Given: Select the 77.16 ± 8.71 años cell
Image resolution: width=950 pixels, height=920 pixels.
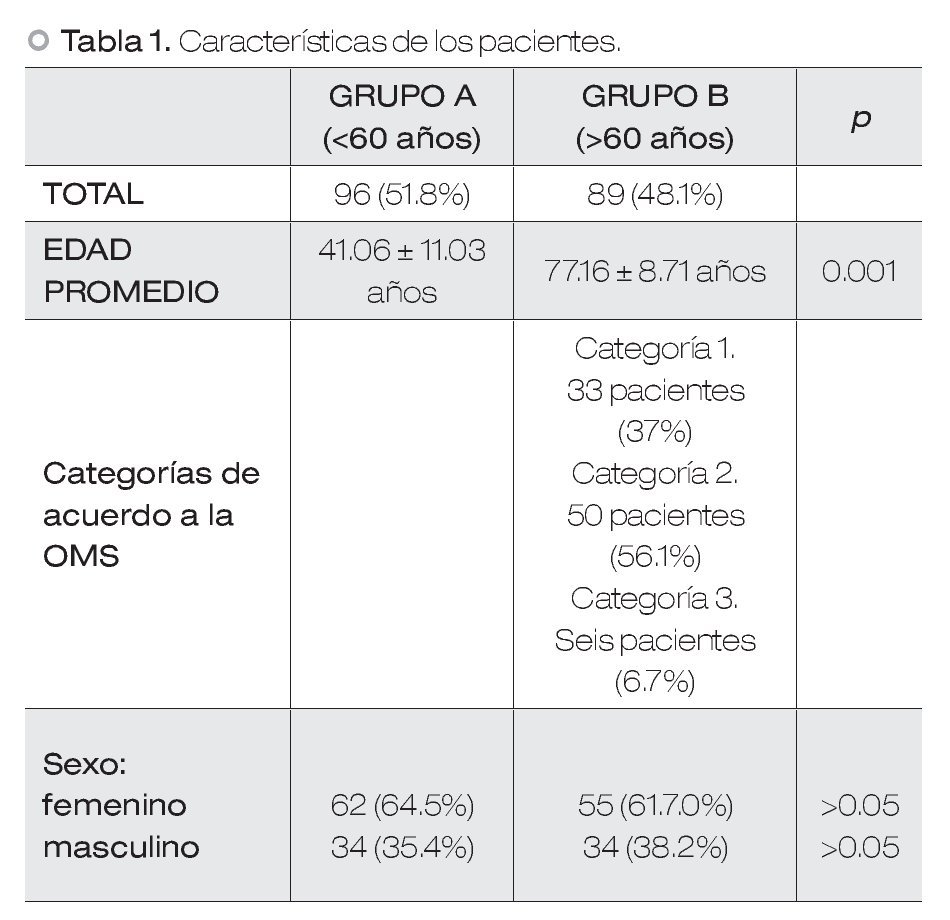Looking at the screenshot, I should point(655,271).
